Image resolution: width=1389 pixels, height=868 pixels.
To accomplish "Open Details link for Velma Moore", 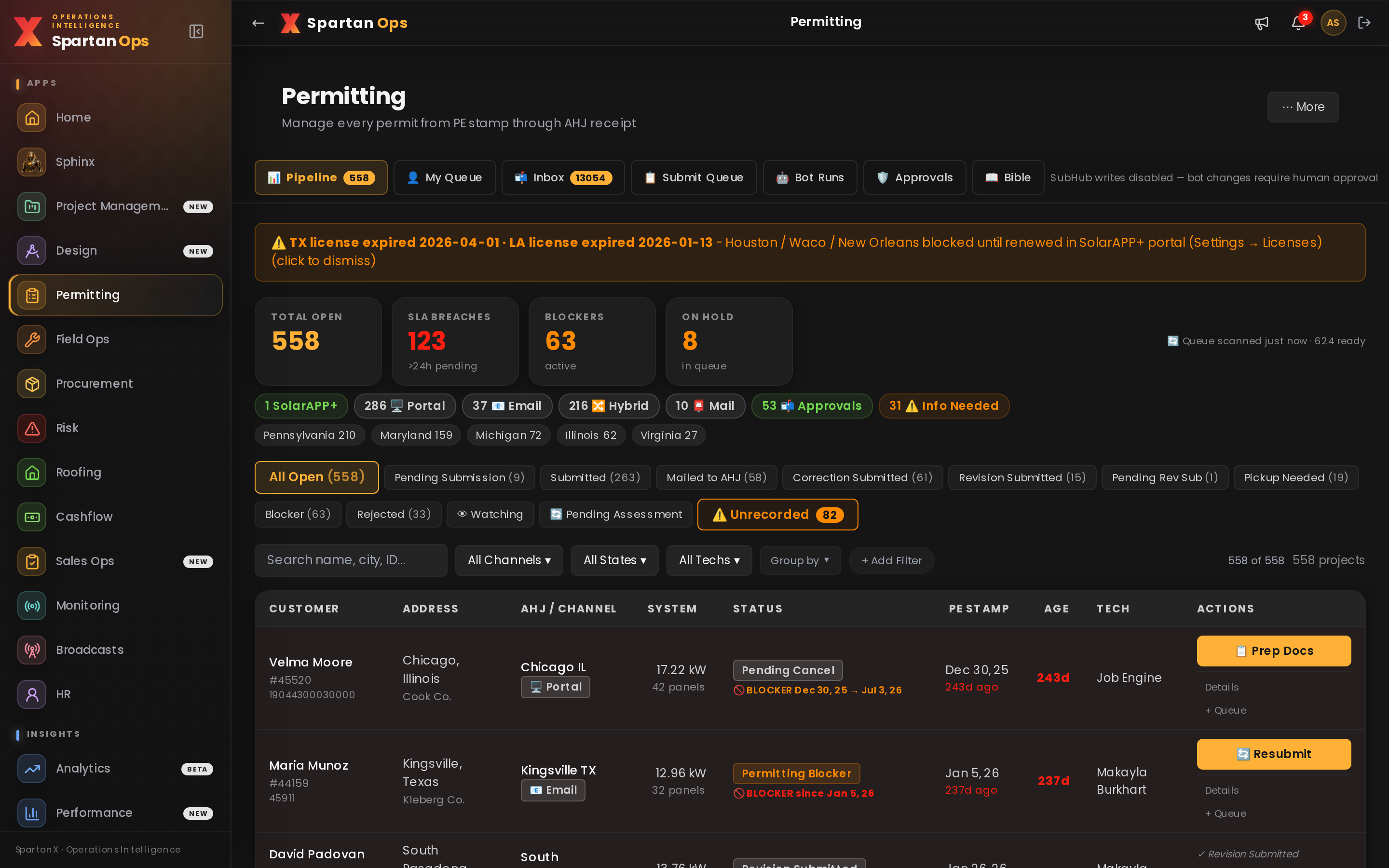I will coord(1221,687).
